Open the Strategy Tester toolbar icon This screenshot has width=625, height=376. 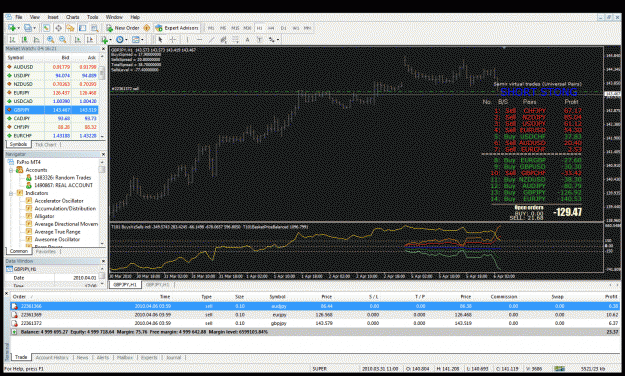click(x=94, y=28)
